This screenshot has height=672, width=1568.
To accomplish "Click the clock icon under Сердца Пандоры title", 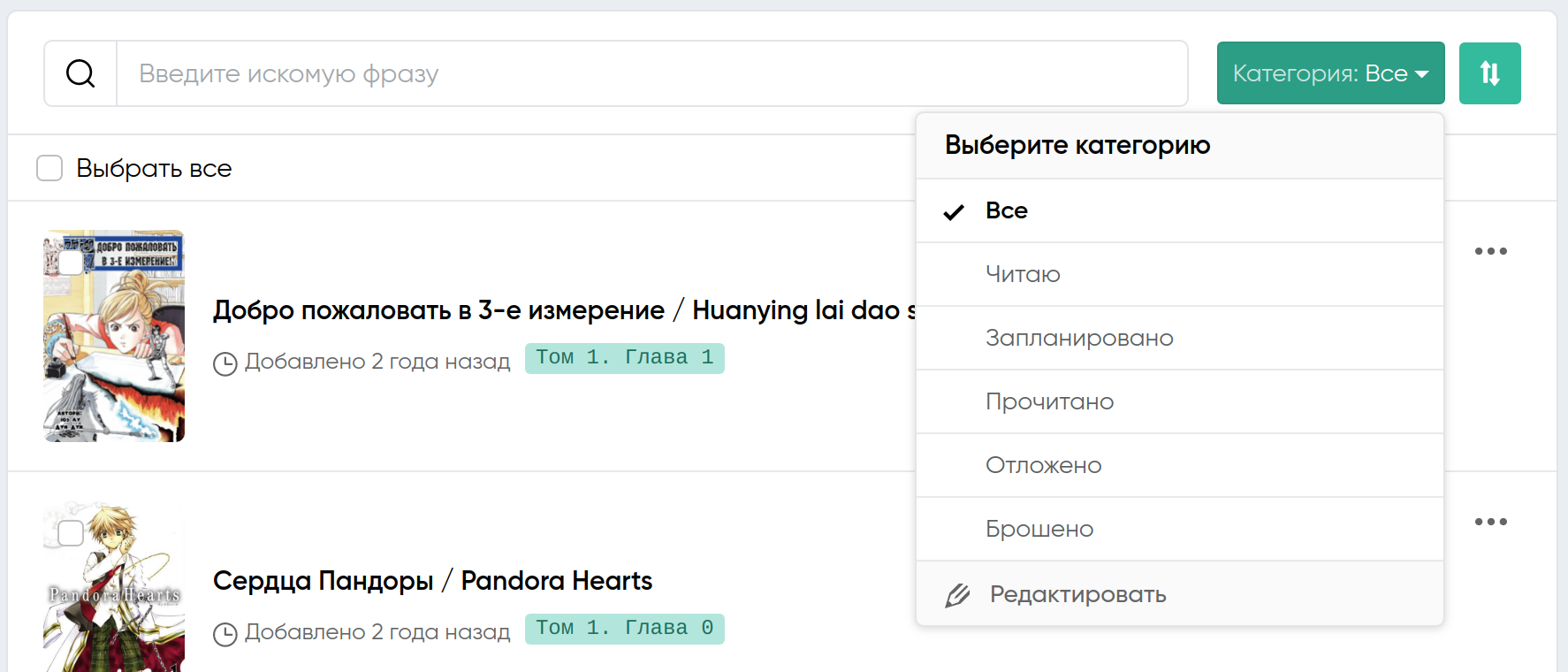I will pyautogui.click(x=225, y=634).
